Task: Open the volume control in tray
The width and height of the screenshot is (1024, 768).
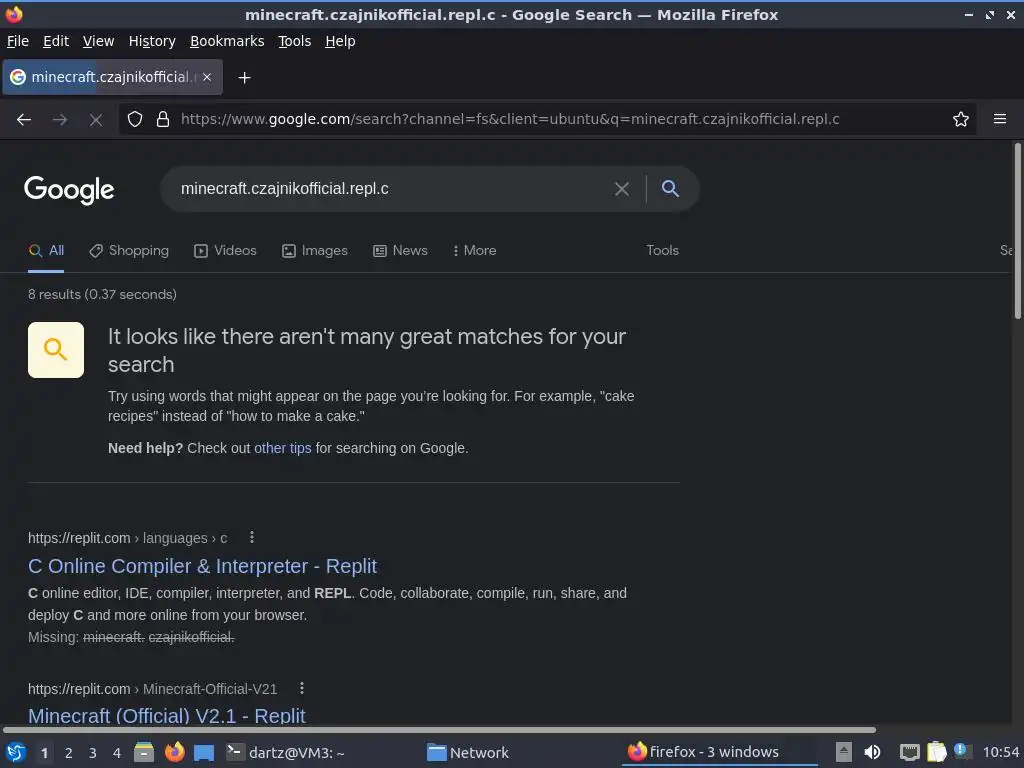Action: (872, 752)
